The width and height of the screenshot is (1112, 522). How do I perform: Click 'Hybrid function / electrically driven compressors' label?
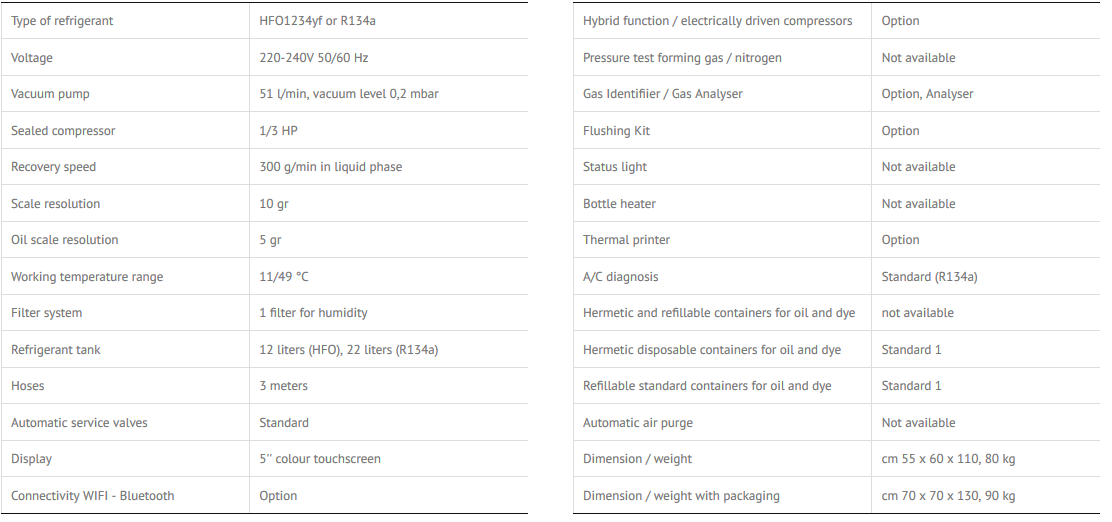point(717,21)
